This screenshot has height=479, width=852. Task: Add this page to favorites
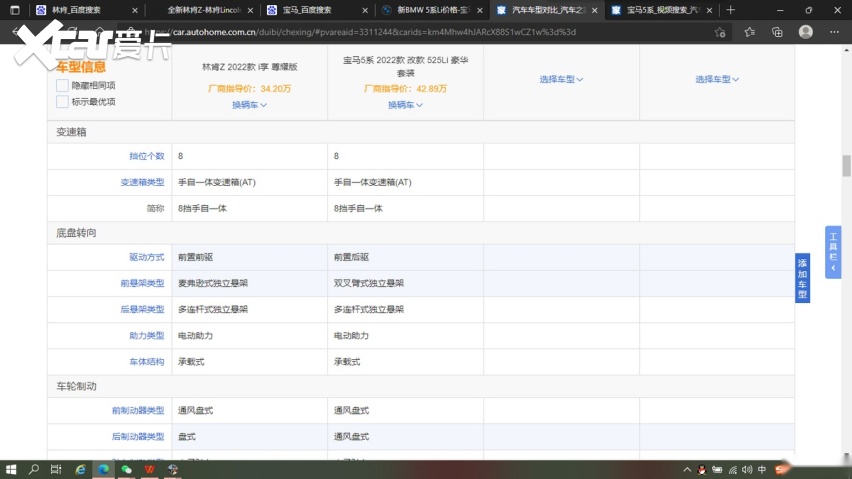(x=720, y=32)
